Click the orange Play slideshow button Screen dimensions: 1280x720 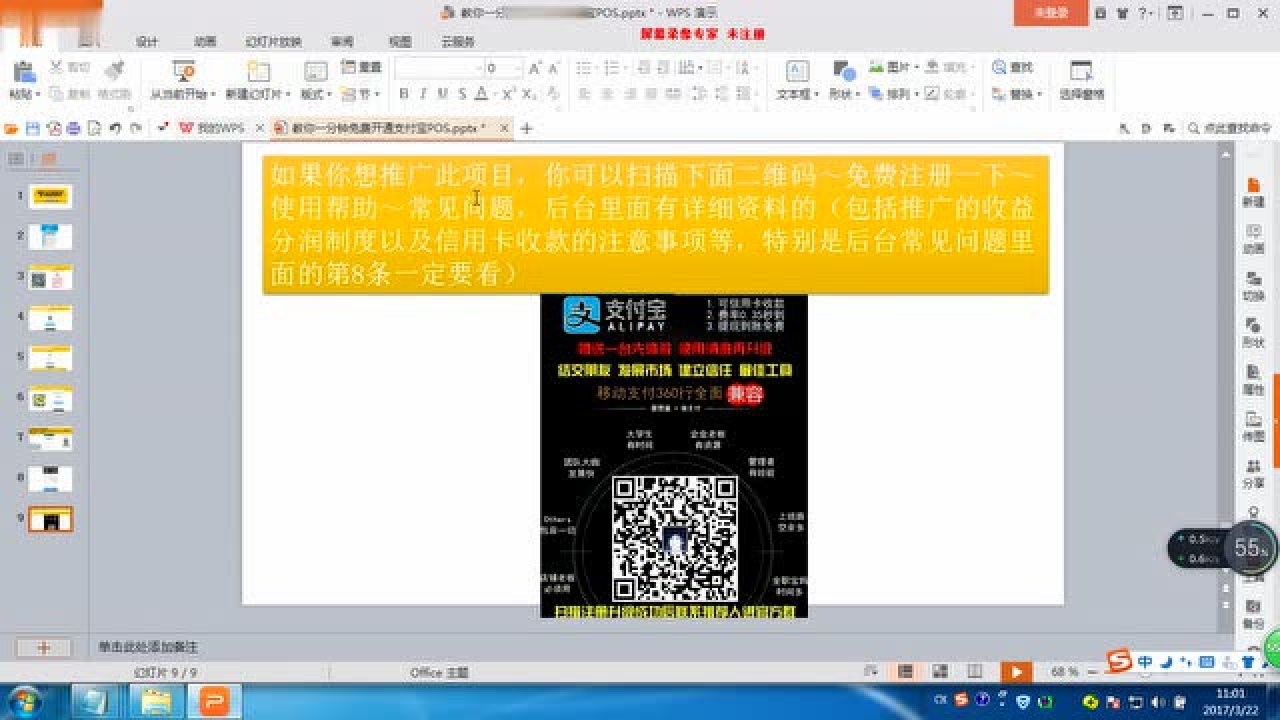coord(1015,672)
